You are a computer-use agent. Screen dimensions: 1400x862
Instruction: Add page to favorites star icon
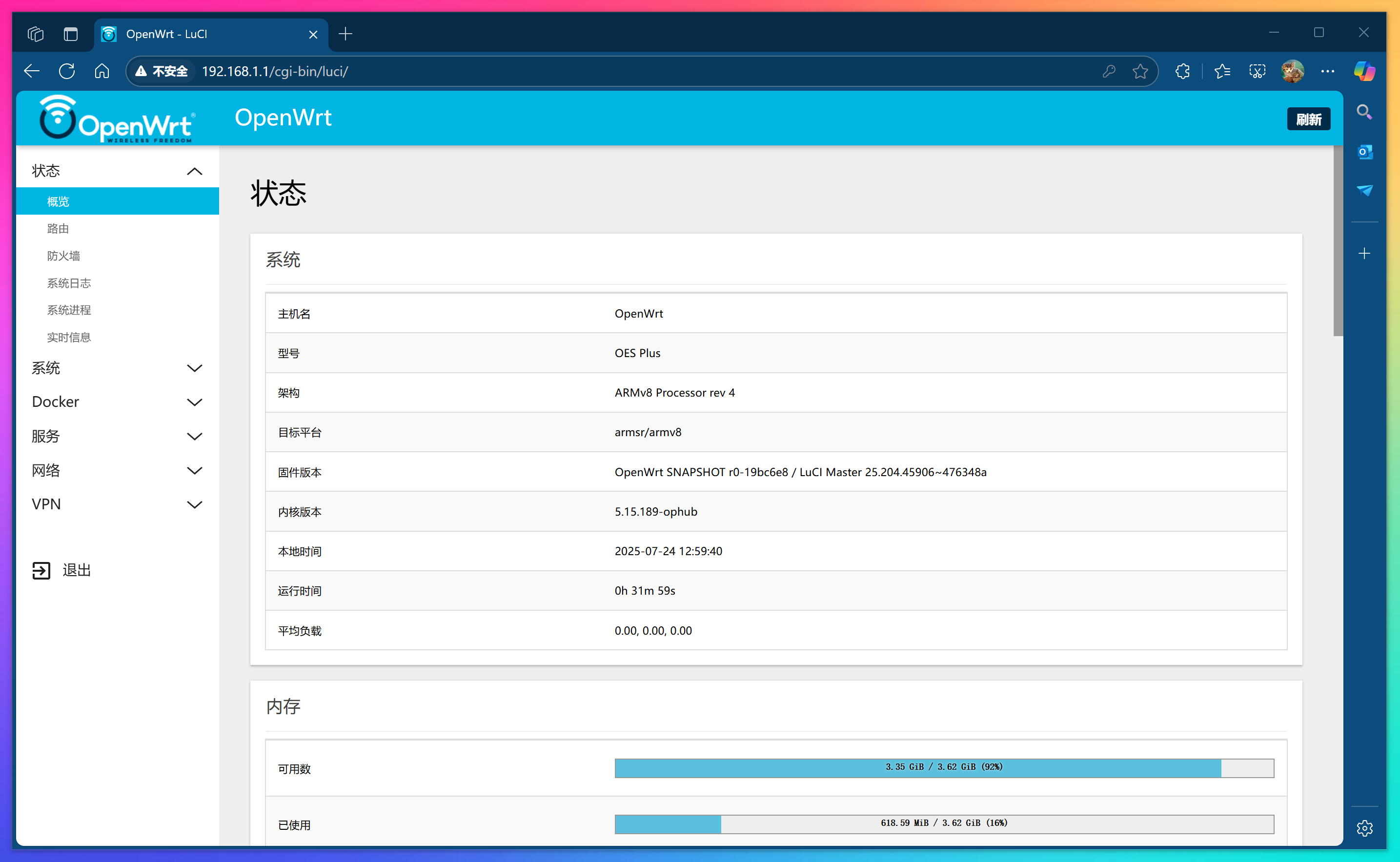(1140, 71)
